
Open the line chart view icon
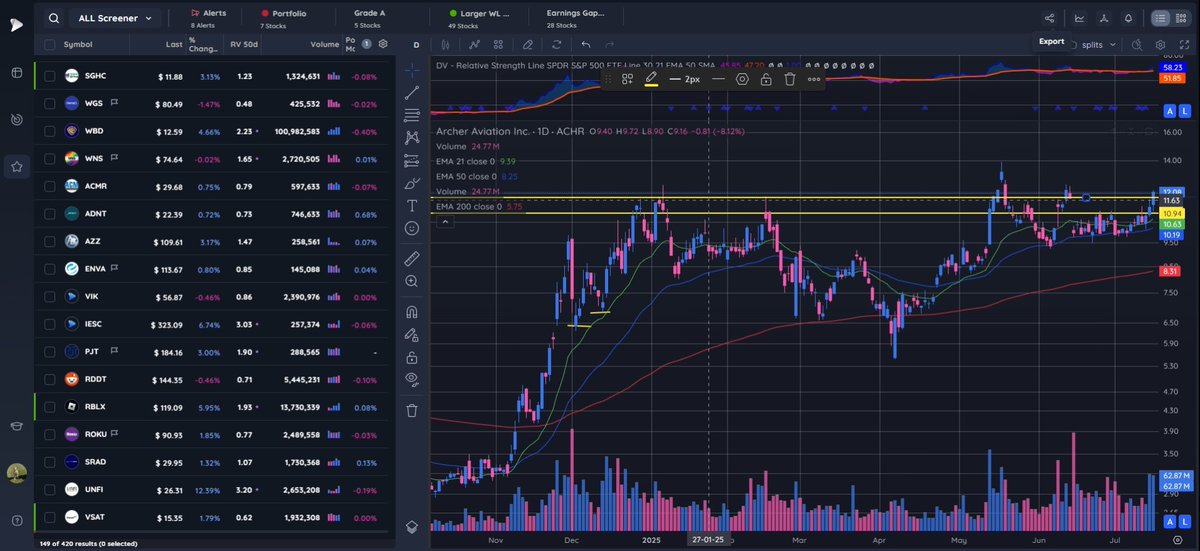[1079, 18]
